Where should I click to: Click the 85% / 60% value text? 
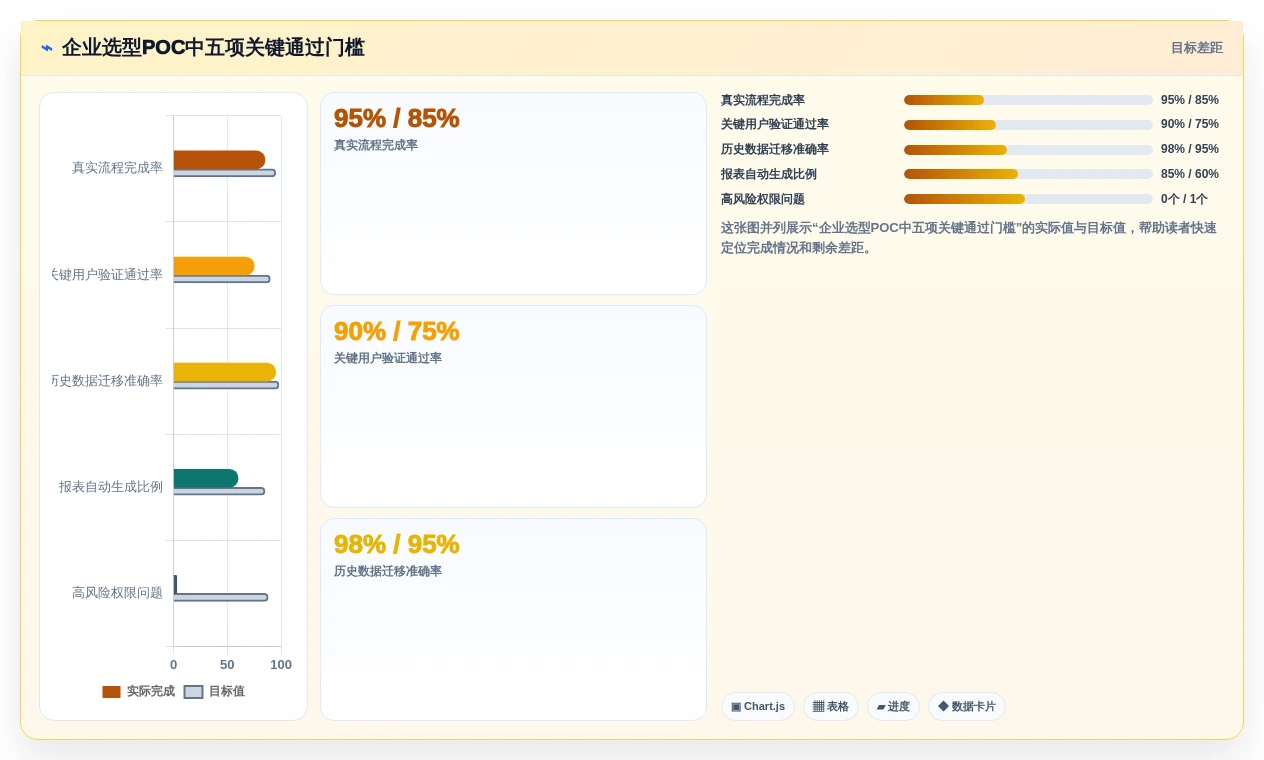[x=1190, y=174]
